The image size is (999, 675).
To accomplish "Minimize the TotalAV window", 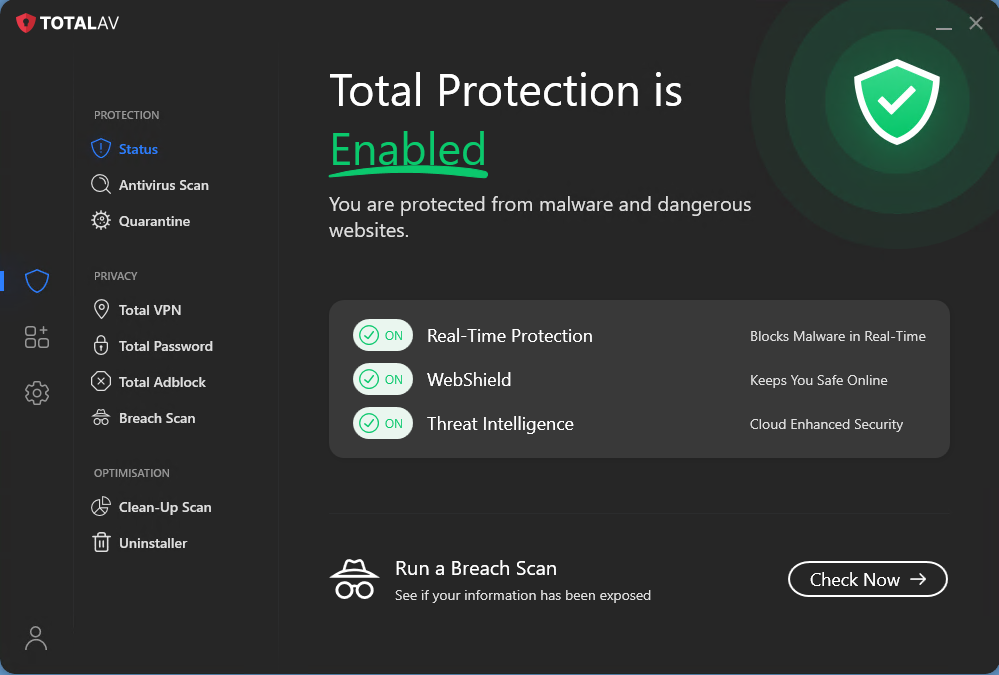I will click(x=943, y=25).
